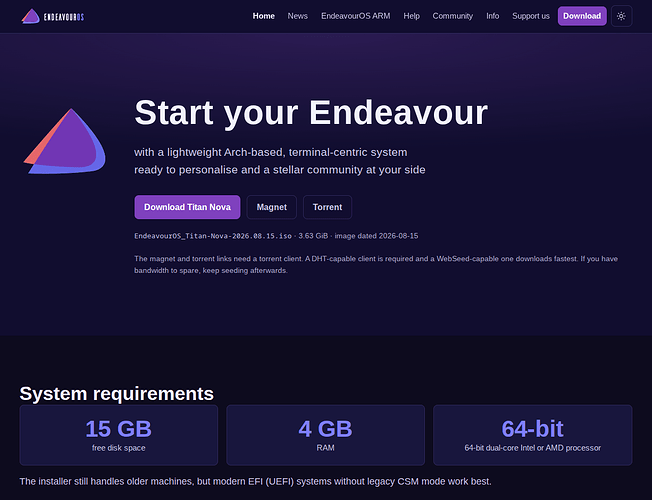This screenshot has height=500, width=652.
Task: Open the Help menu
Action: (x=411, y=16)
